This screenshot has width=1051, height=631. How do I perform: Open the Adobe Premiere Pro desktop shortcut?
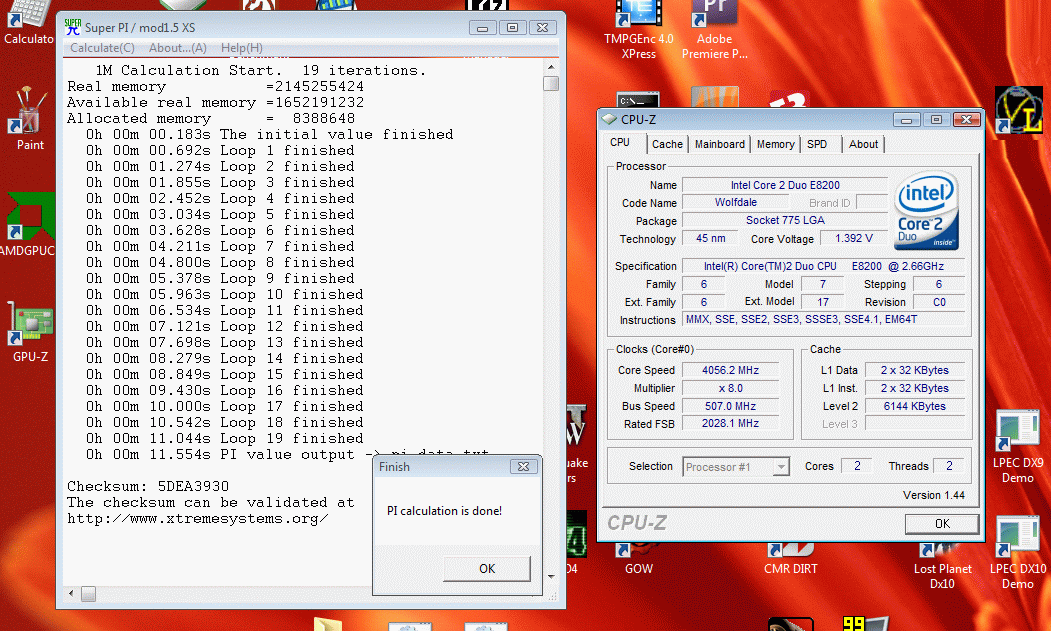click(715, 30)
